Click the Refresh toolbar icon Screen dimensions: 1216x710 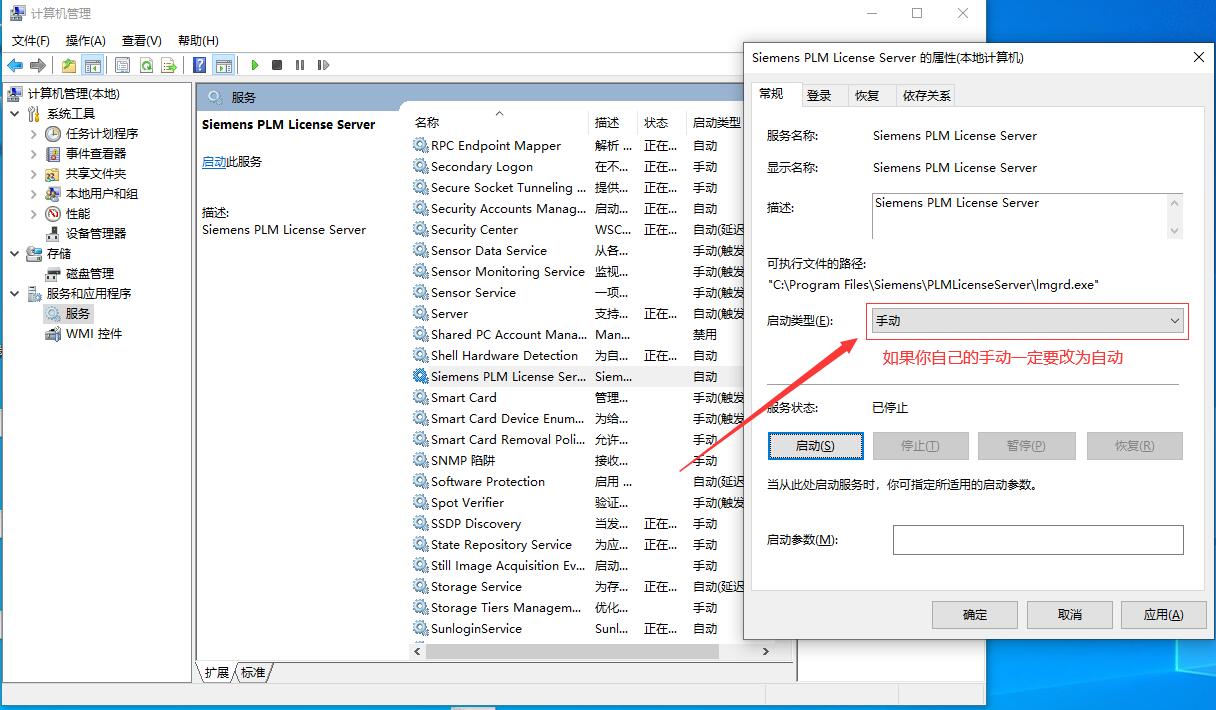click(x=146, y=65)
